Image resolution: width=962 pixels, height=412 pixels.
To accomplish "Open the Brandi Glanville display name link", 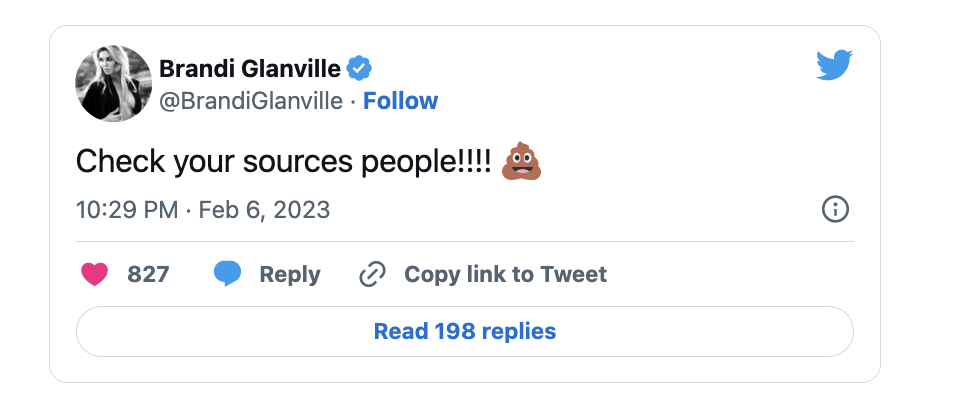I will (250, 69).
